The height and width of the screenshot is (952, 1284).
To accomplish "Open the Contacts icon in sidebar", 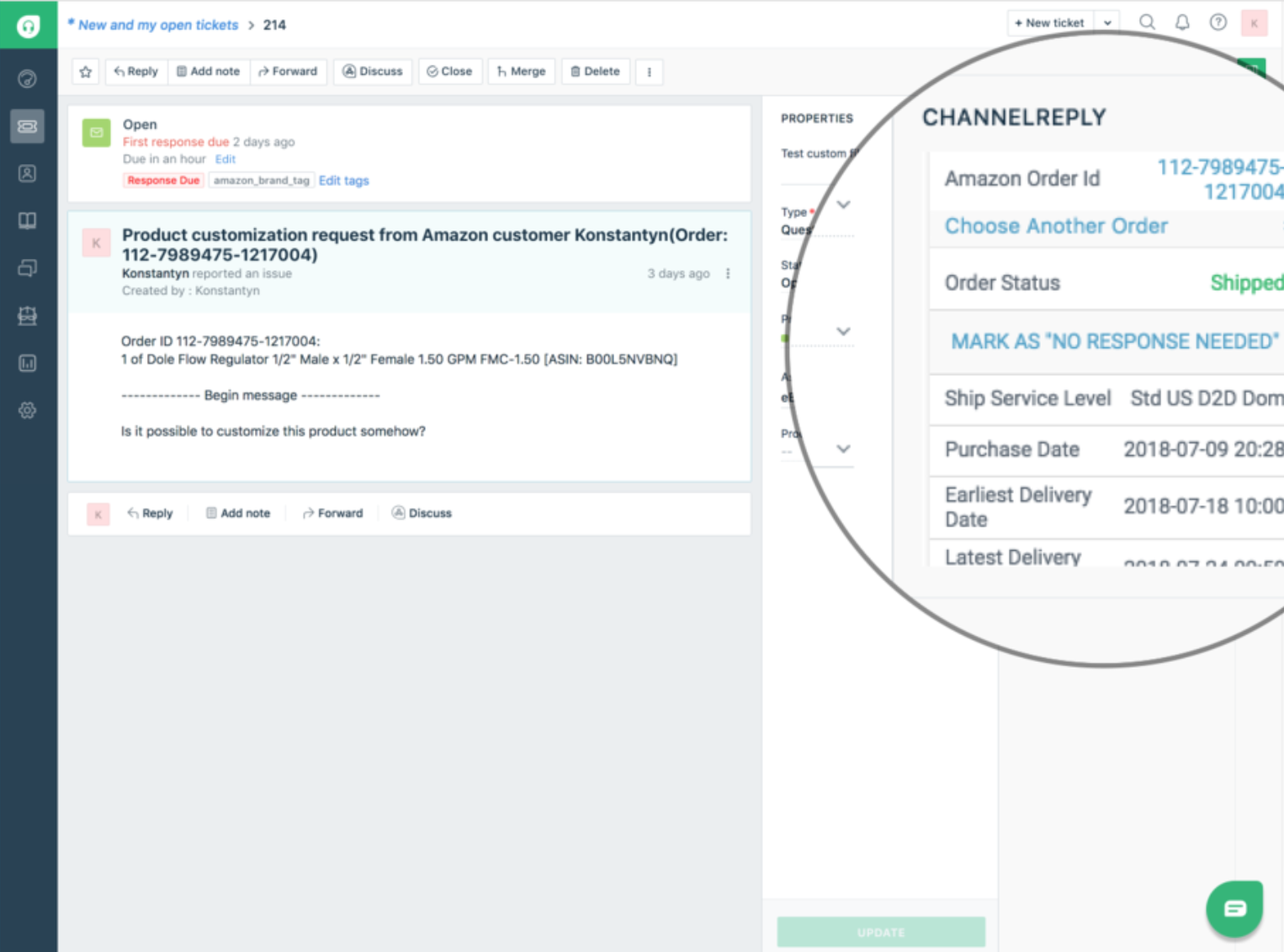I will (x=28, y=173).
